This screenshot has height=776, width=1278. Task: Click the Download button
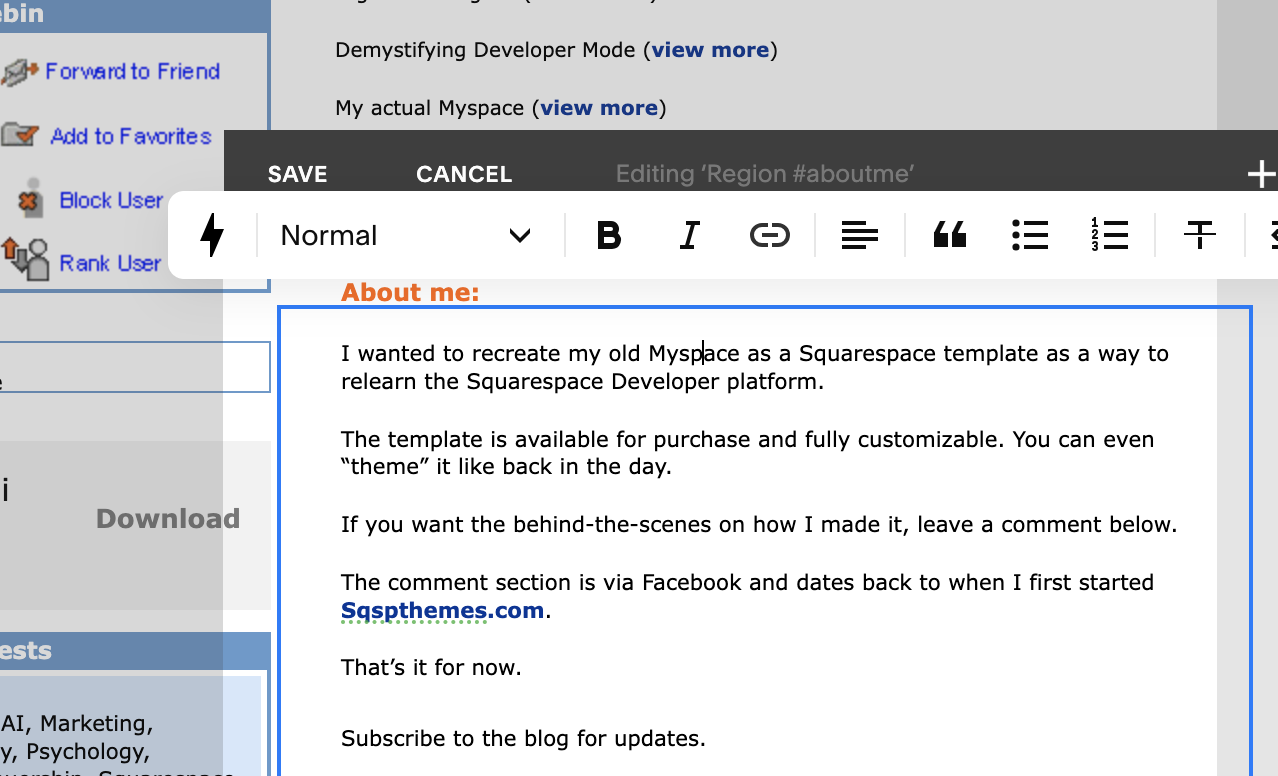click(x=168, y=518)
